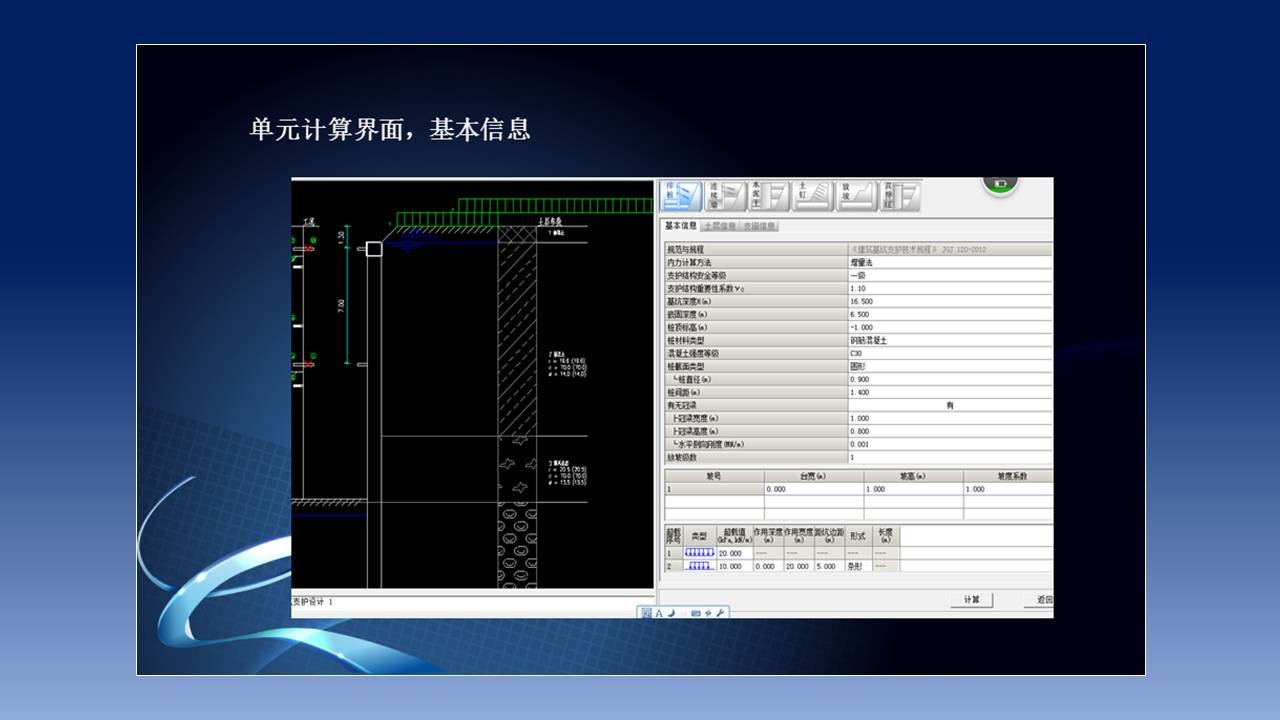Open the 支锚信息 tab
This screenshot has width=1280, height=720.
coord(760,226)
